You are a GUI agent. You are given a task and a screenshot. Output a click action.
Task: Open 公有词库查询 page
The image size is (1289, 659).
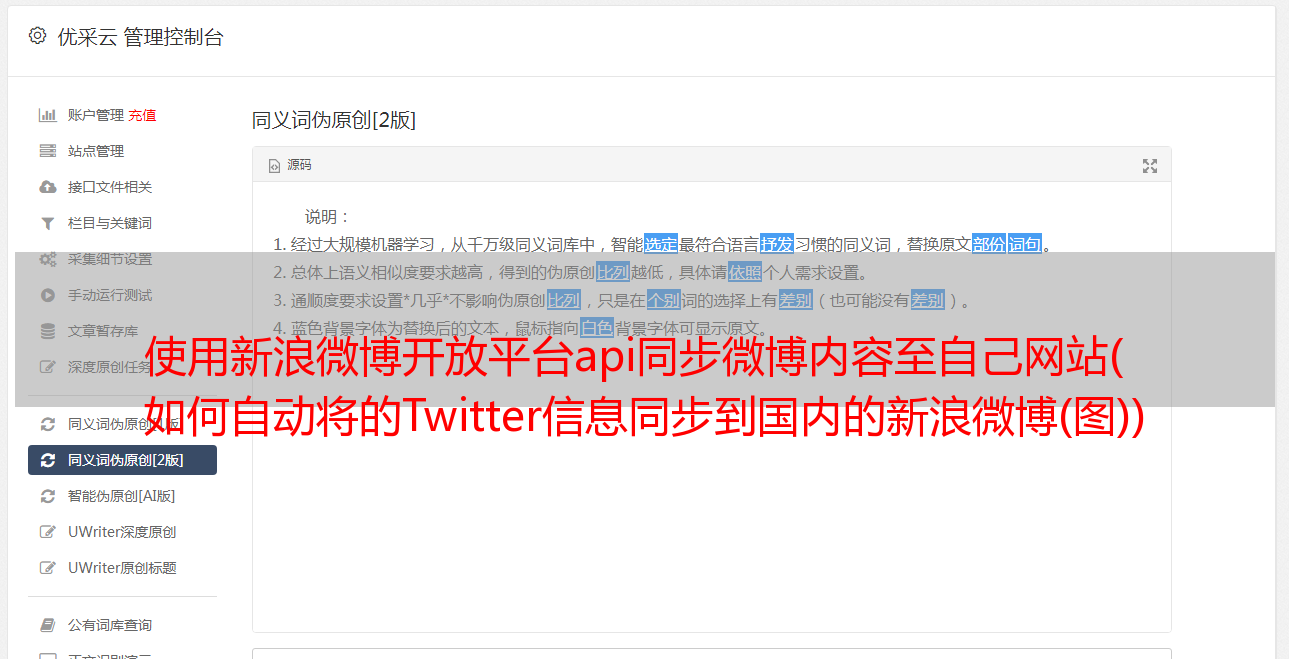110,625
